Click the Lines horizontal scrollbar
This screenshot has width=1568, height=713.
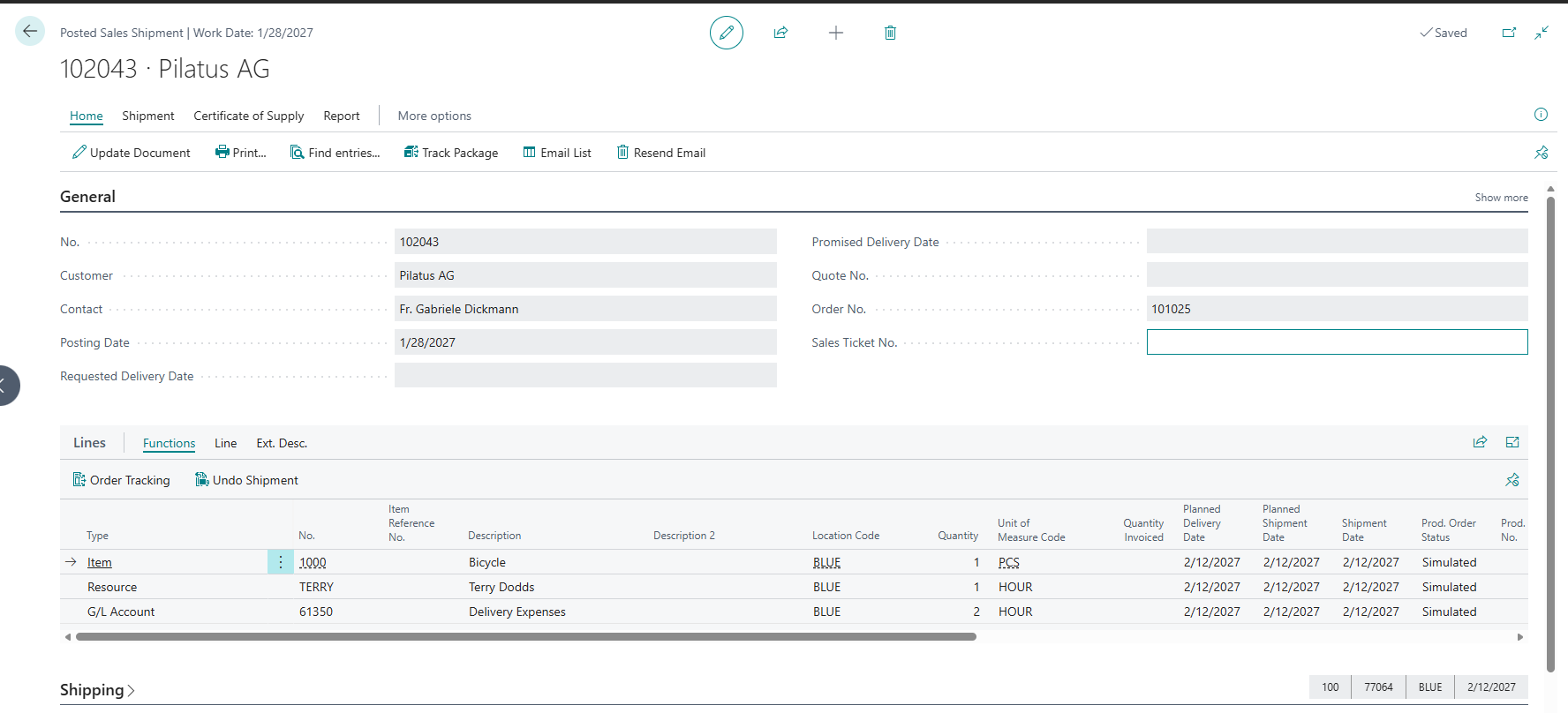pyautogui.click(x=526, y=636)
